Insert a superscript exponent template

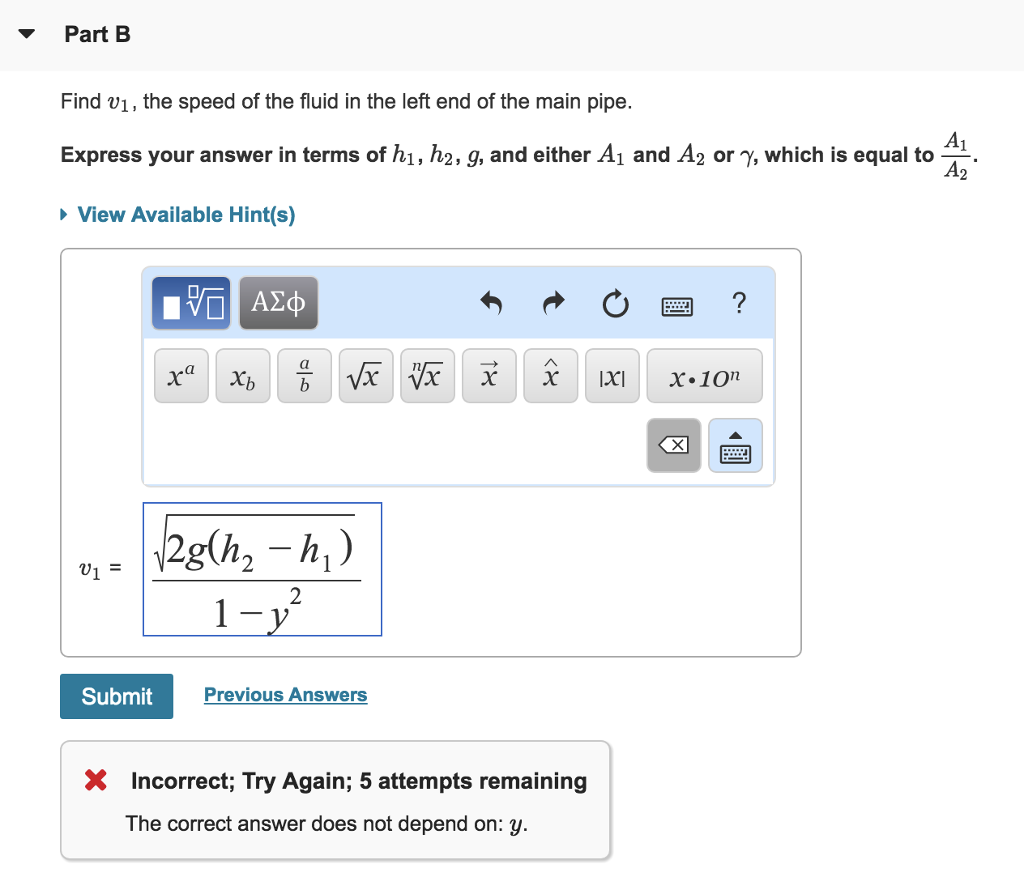(x=181, y=376)
